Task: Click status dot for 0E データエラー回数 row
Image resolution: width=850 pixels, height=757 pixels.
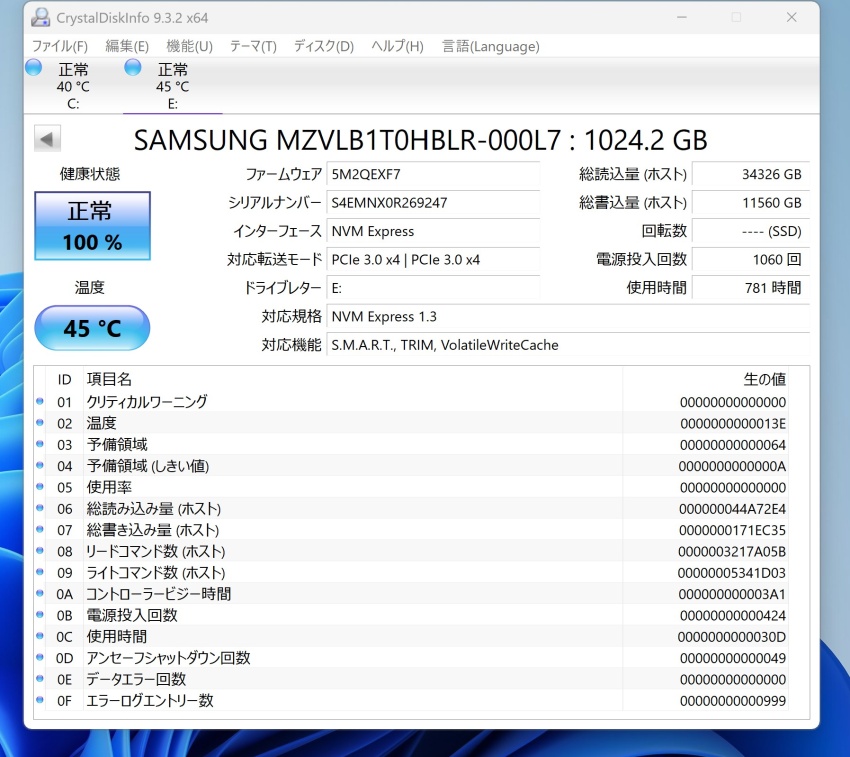Action: (40, 678)
